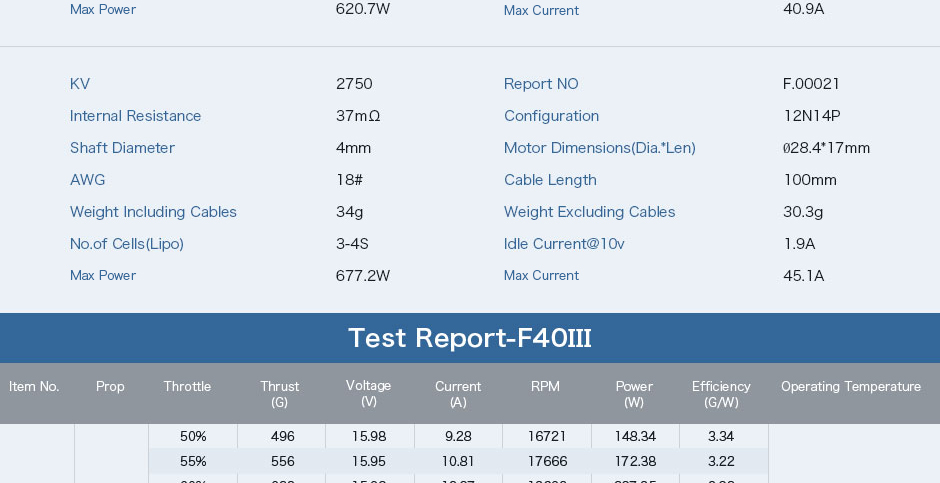Click the Report NO value F.00021
This screenshot has width=940, height=483.
[811, 84]
